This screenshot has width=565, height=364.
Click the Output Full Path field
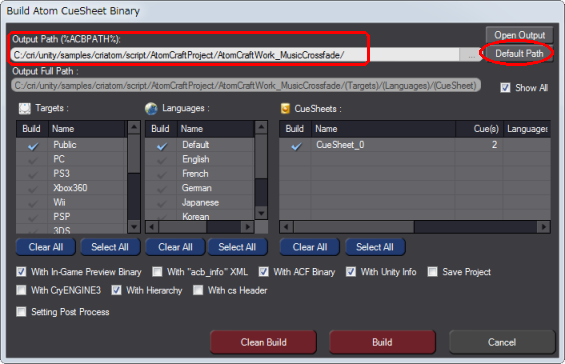[246, 86]
